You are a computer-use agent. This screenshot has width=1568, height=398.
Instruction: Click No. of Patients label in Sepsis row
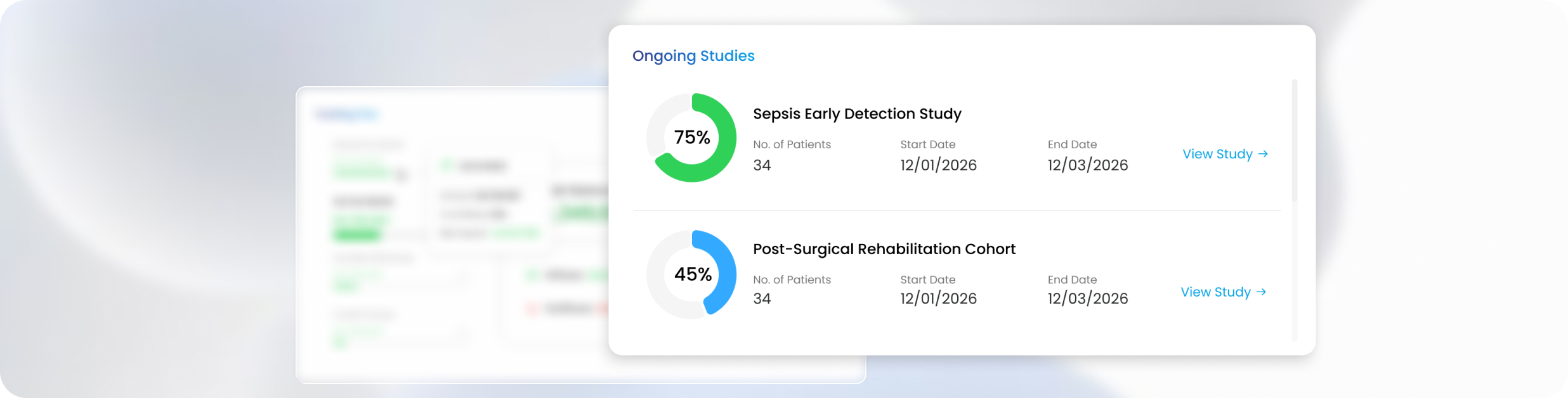pyautogui.click(x=792, y=144)
